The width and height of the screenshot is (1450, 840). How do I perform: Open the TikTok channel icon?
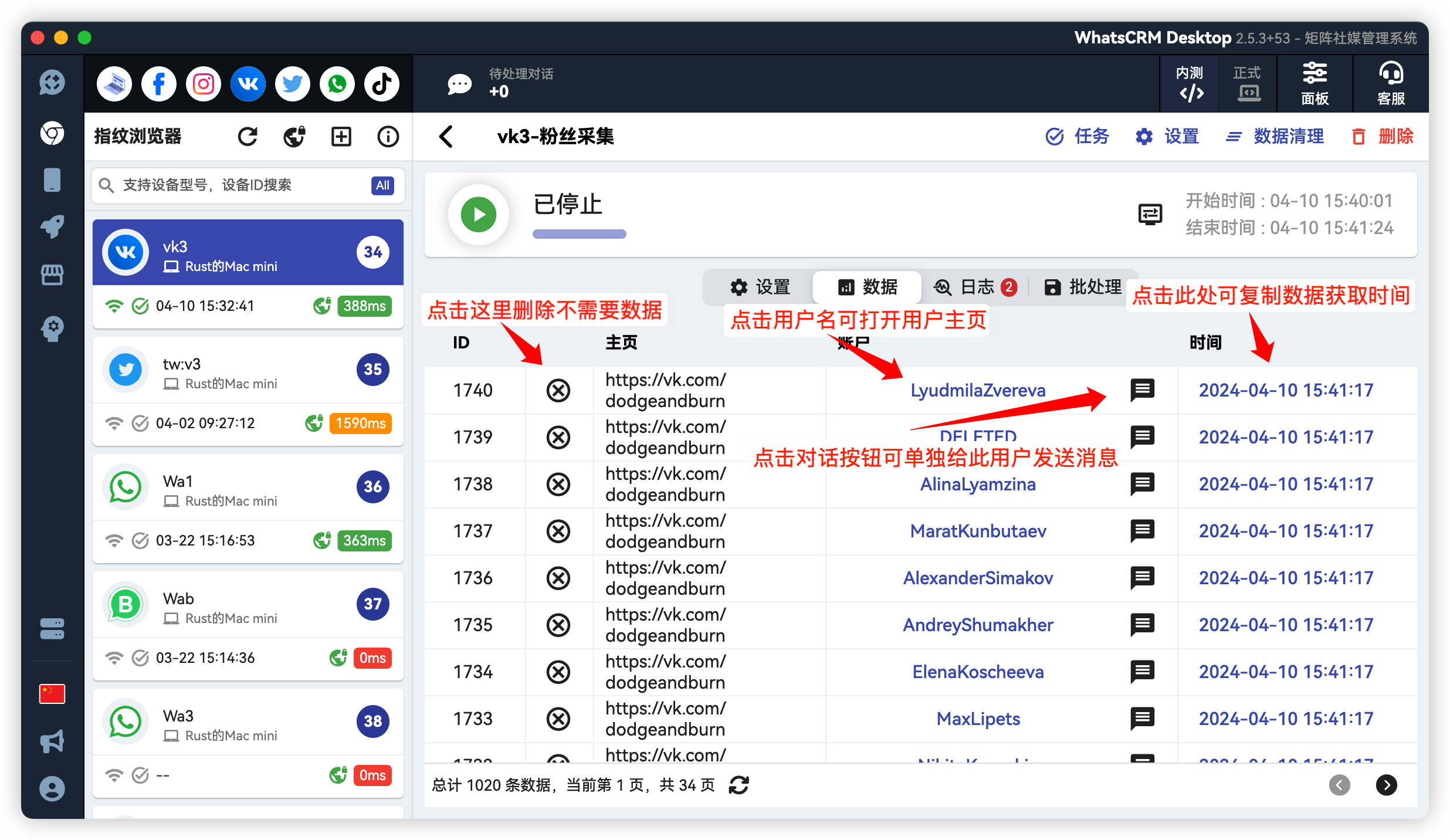(381, 83)
